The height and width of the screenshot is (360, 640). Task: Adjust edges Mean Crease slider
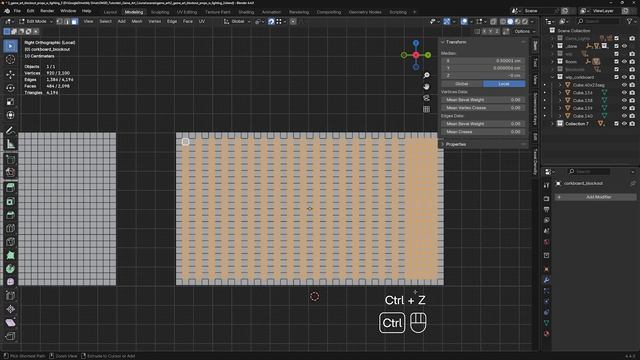coord(483,132)
